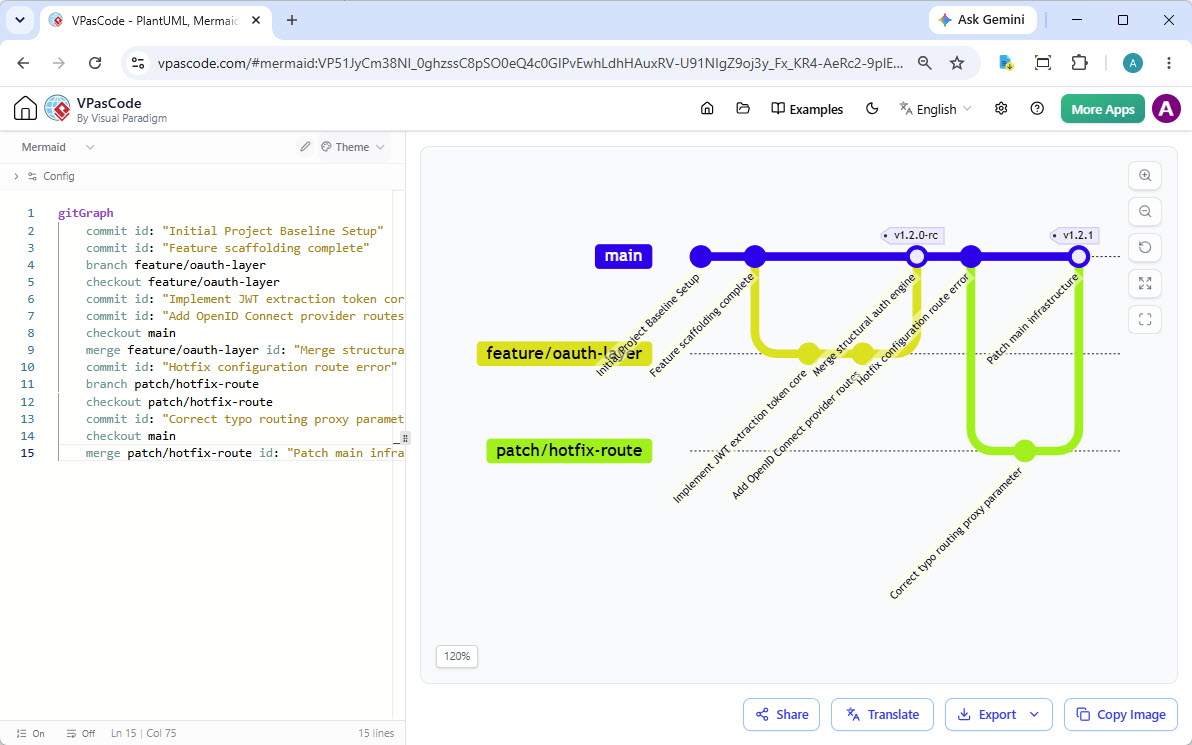The height and width of the screenshot is (745, 1192).
Task: Click the main branch label in diagram
Action: 623,256
